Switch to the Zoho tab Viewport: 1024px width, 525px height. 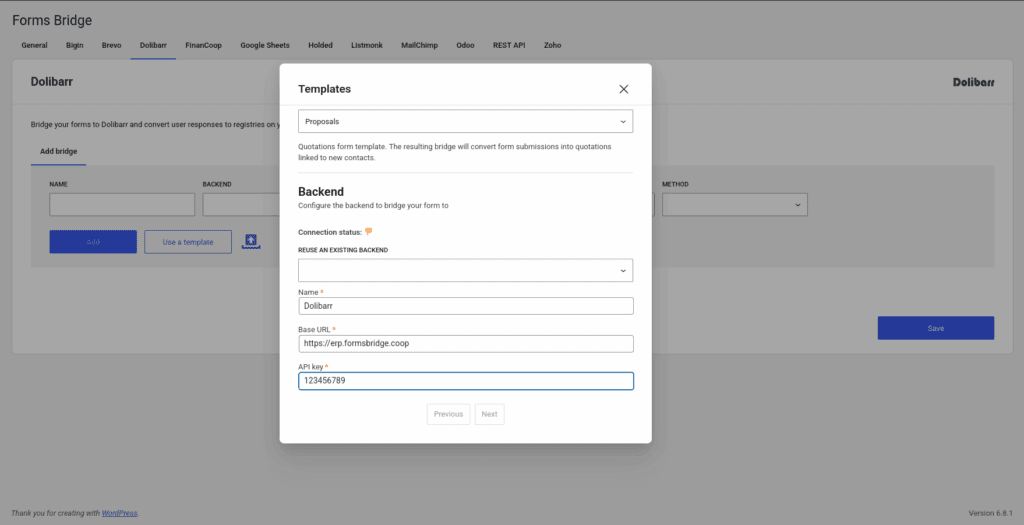(552, 45)
